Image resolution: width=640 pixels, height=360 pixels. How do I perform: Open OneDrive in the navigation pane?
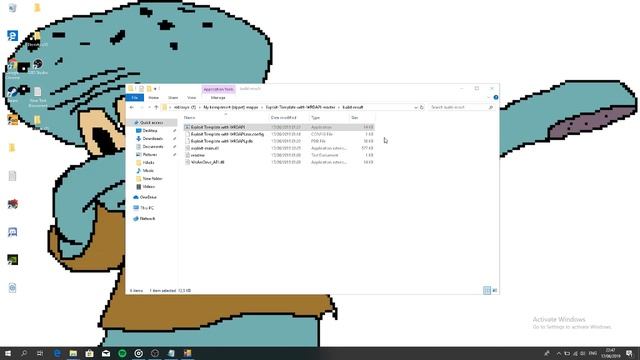click(x=148, y=197)
